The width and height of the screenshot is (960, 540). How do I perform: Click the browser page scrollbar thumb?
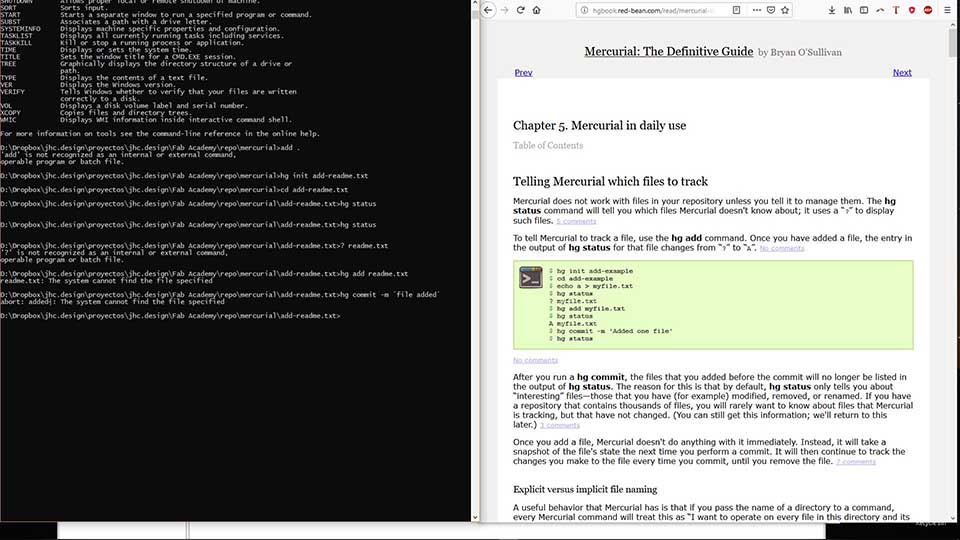(x=953, y=43)
